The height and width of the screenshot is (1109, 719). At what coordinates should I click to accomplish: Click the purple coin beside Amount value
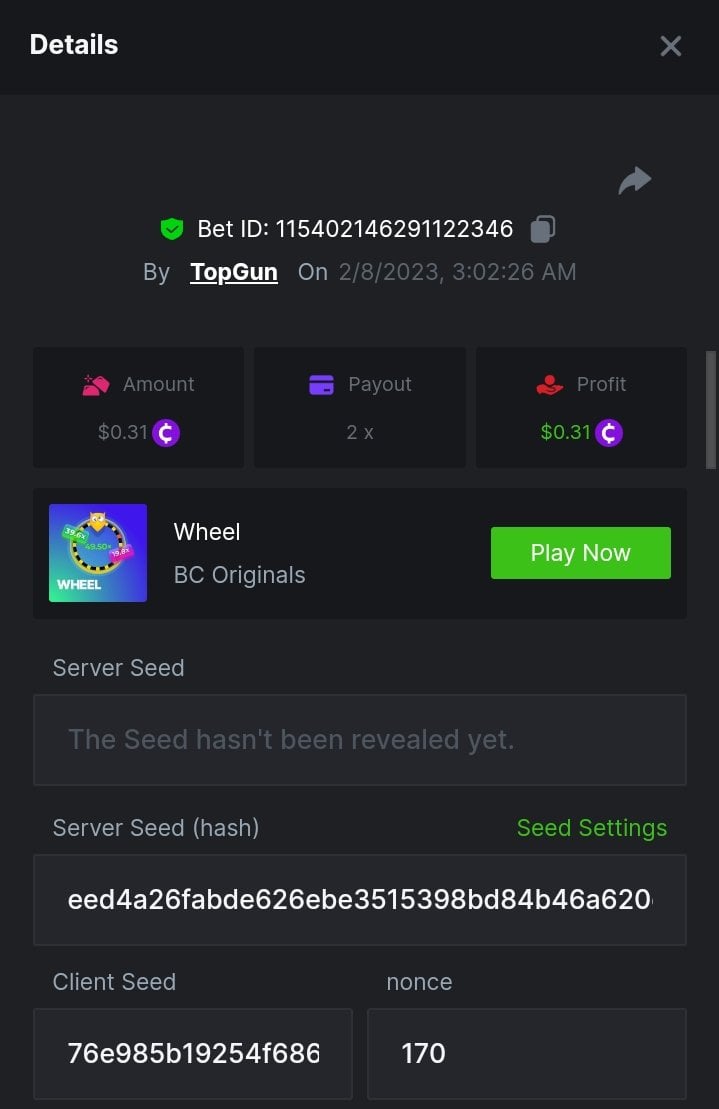(x=166, y=433)
